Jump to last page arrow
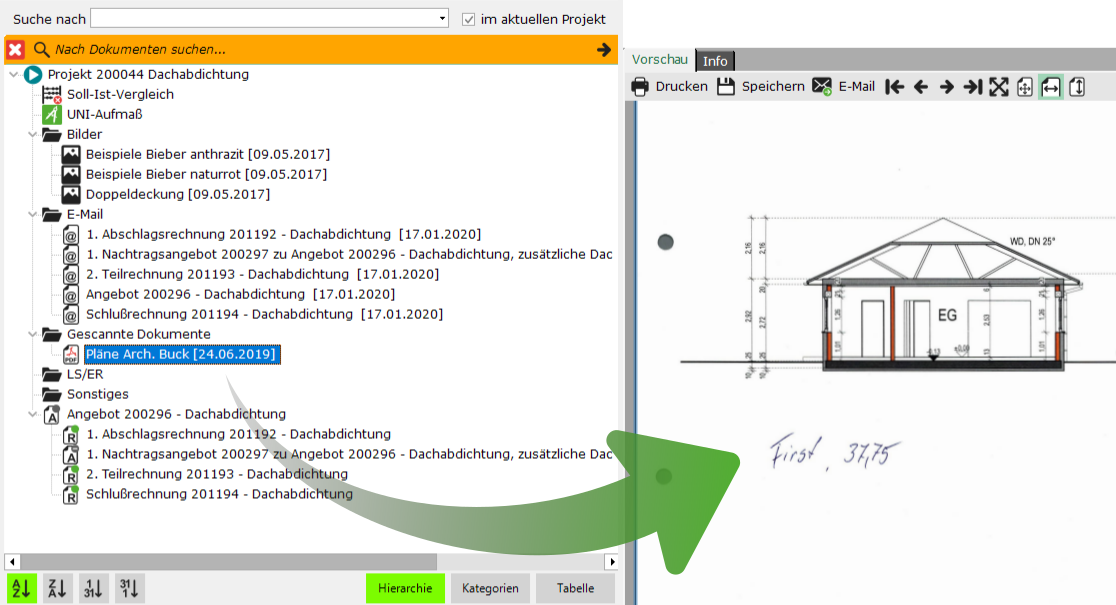Image resolution: width=1116 pixels, height=605 pixels. 972,87
